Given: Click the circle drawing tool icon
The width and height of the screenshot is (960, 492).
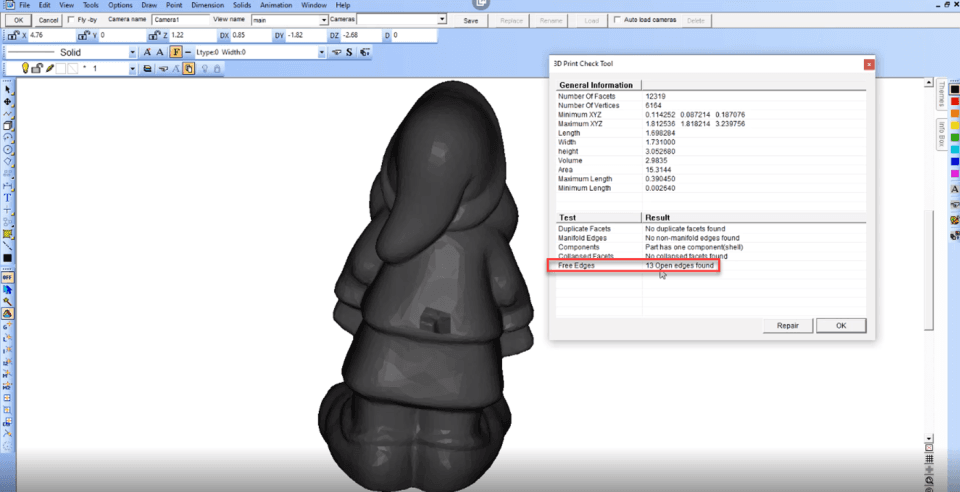Looking at the screenshot, I should pyautogui.click(x=7, y=149).
